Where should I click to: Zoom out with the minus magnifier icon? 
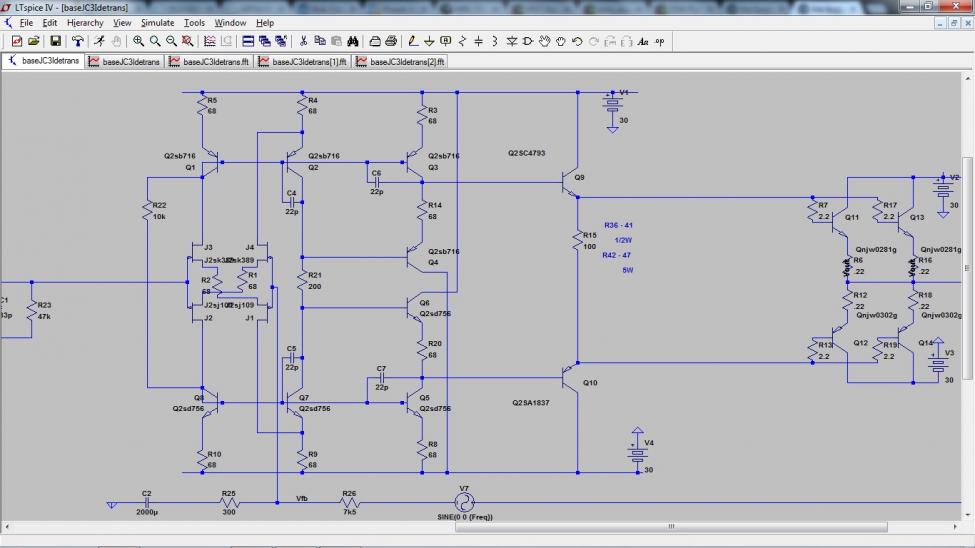(171, 41)
